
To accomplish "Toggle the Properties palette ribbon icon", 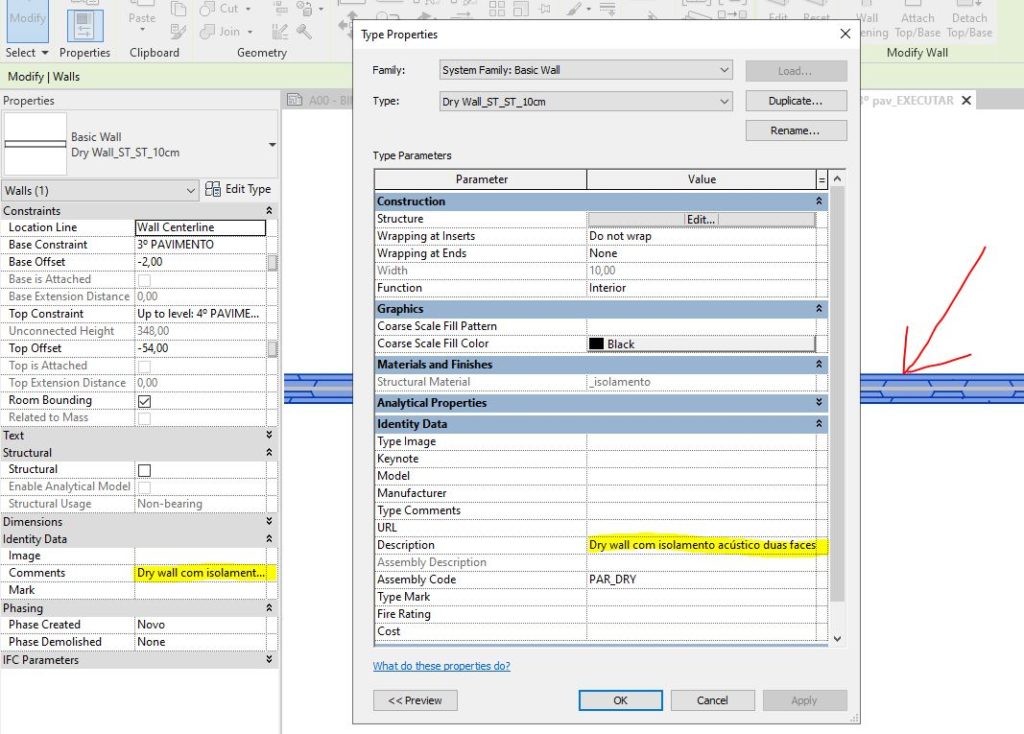I will click(x=85, y=25).
